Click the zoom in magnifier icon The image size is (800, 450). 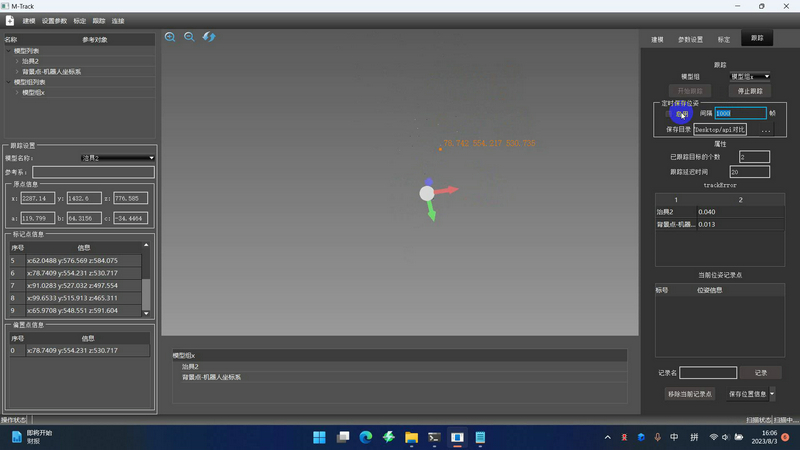pos(170,37)
